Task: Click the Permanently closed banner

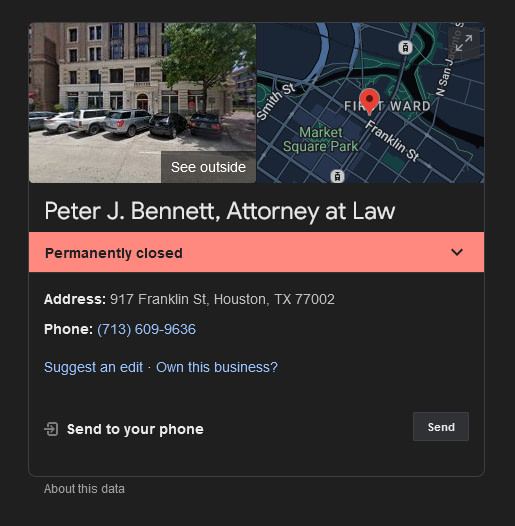Action: tap(256, 252)
